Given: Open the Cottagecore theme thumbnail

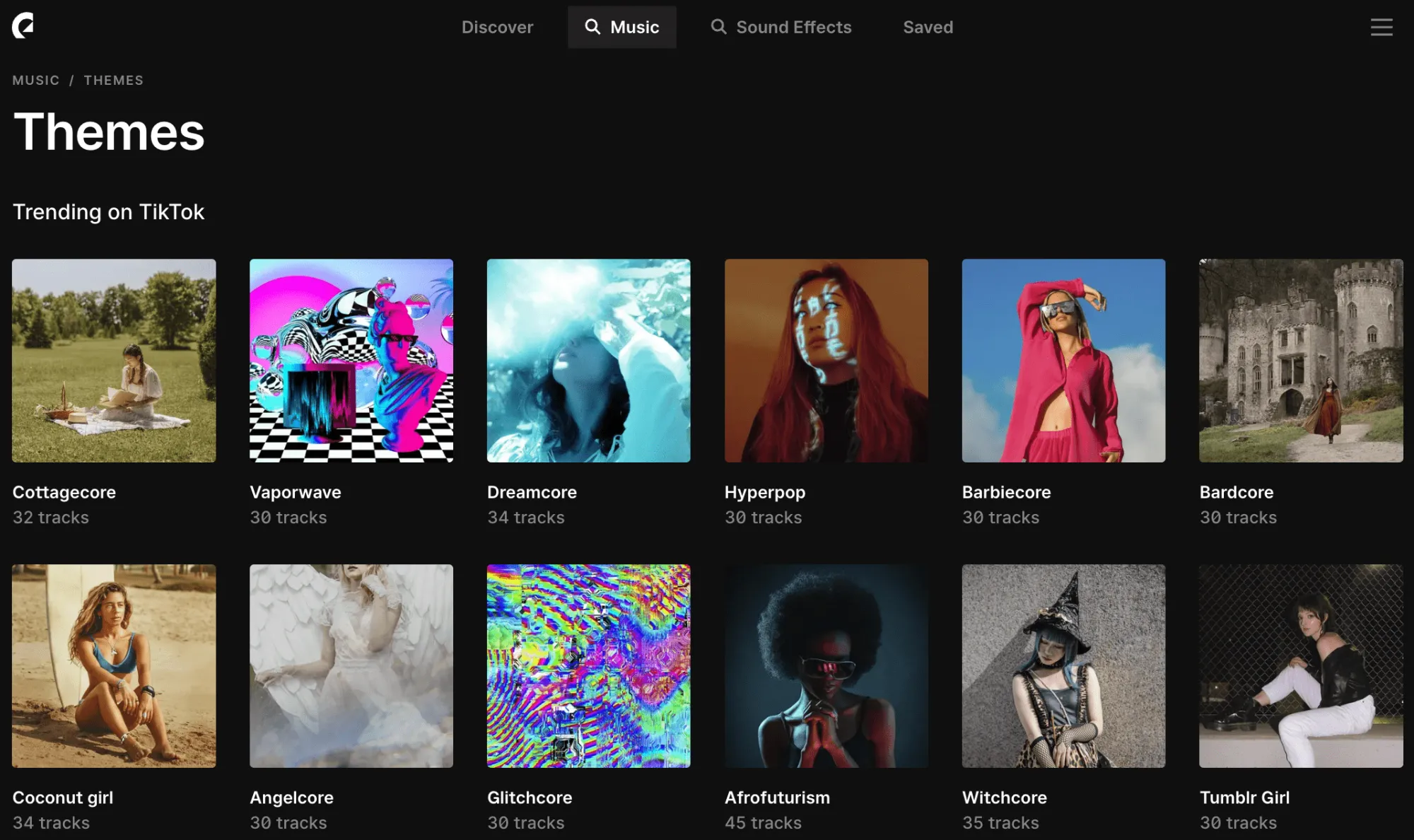Looking at the screenshot, I should pyautogui.click(x=114, y=360).
